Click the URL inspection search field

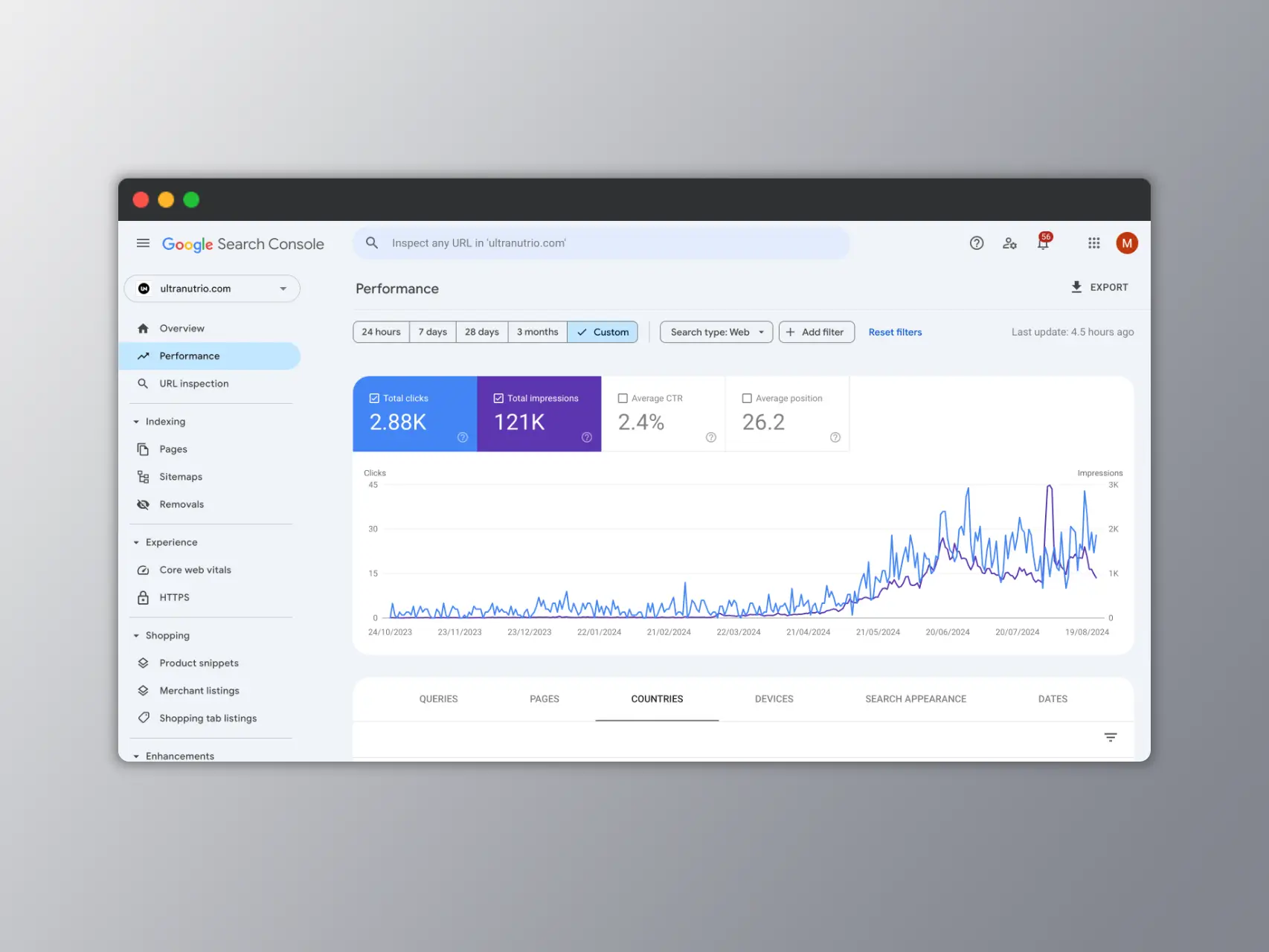pyautogui.click(x=601, y=243)
